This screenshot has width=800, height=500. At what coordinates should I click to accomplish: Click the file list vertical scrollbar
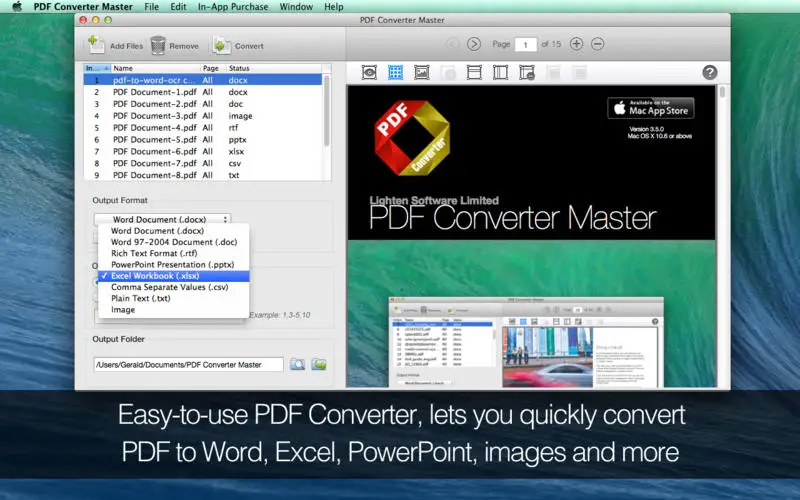click(327, 110)
